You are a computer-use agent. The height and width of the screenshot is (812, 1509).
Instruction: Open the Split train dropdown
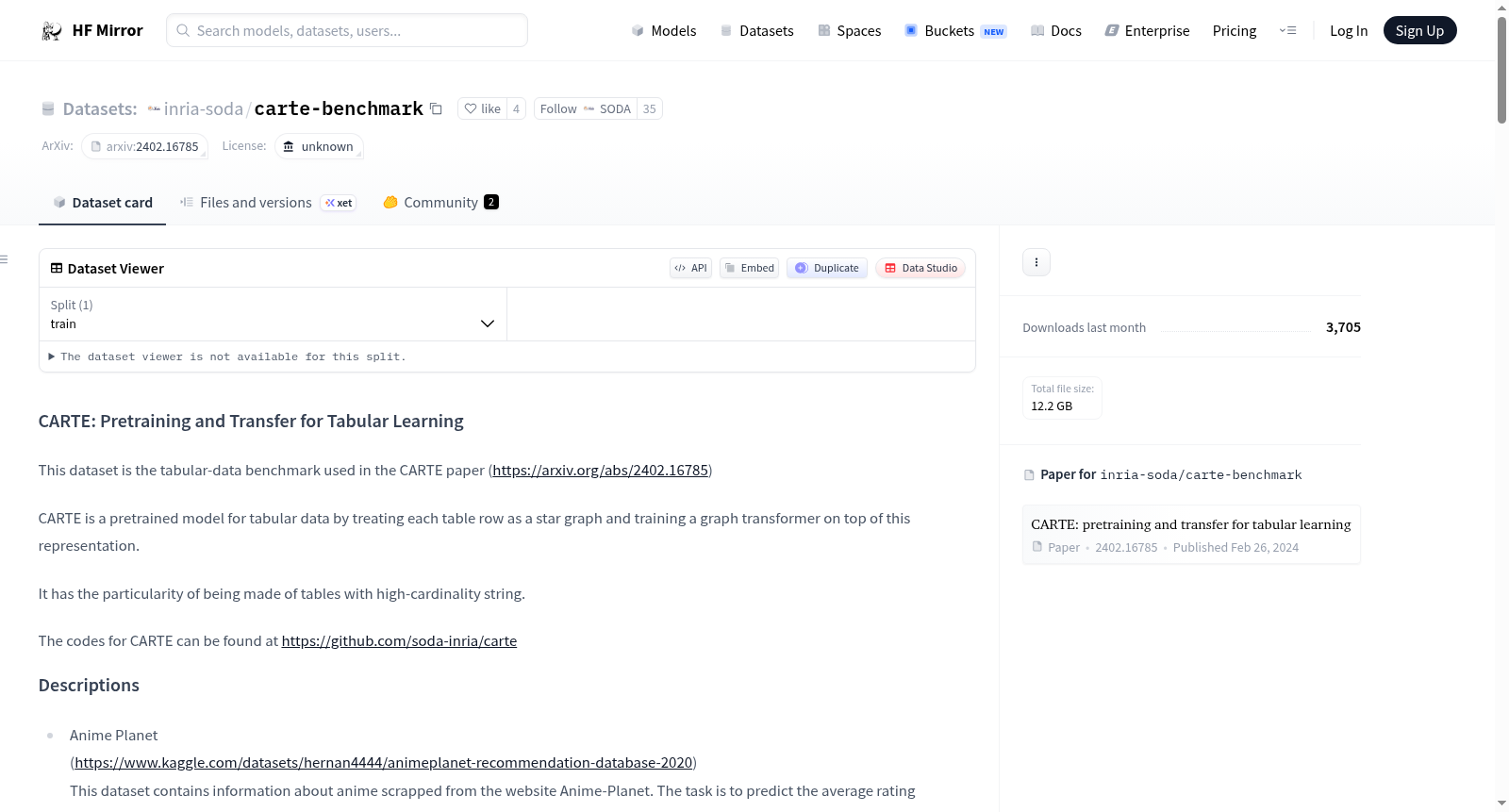point(274,314)
